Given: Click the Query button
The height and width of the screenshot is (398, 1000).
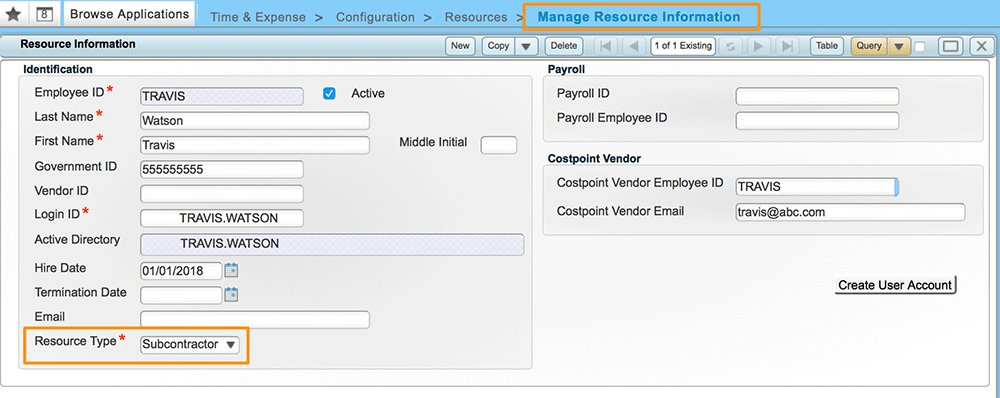Looking at the screenshot, I should point(869,46).
